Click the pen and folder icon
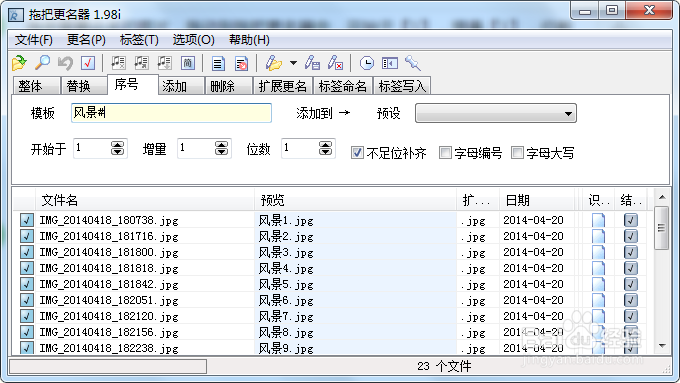Screen dimensions: 680x383 pyautogui.click(x=273, y=63)
